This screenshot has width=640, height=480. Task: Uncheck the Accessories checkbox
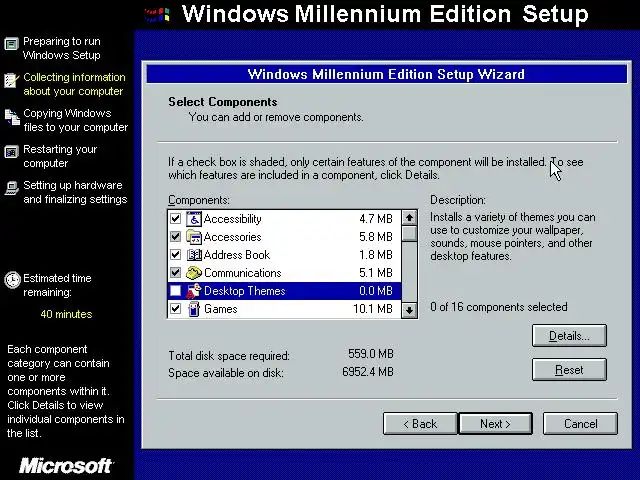[176, 237]
